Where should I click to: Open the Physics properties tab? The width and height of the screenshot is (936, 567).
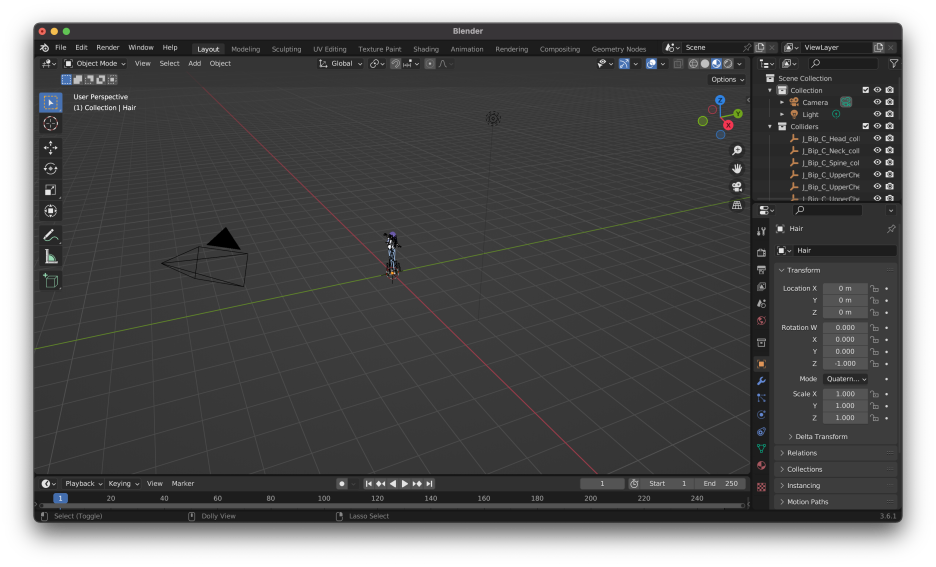coord(761,414)
